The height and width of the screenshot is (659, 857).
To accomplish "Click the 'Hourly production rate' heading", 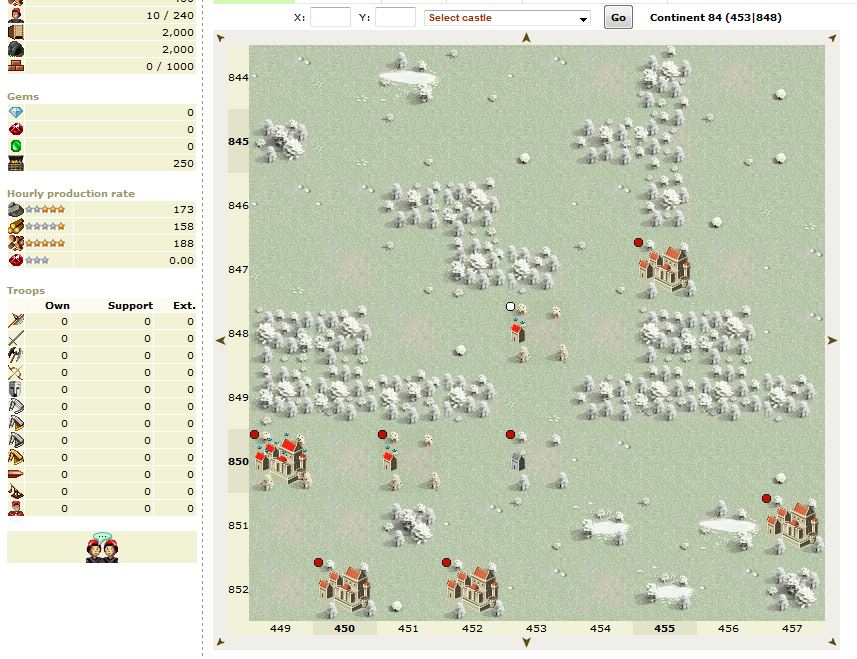I will point(71,193).
